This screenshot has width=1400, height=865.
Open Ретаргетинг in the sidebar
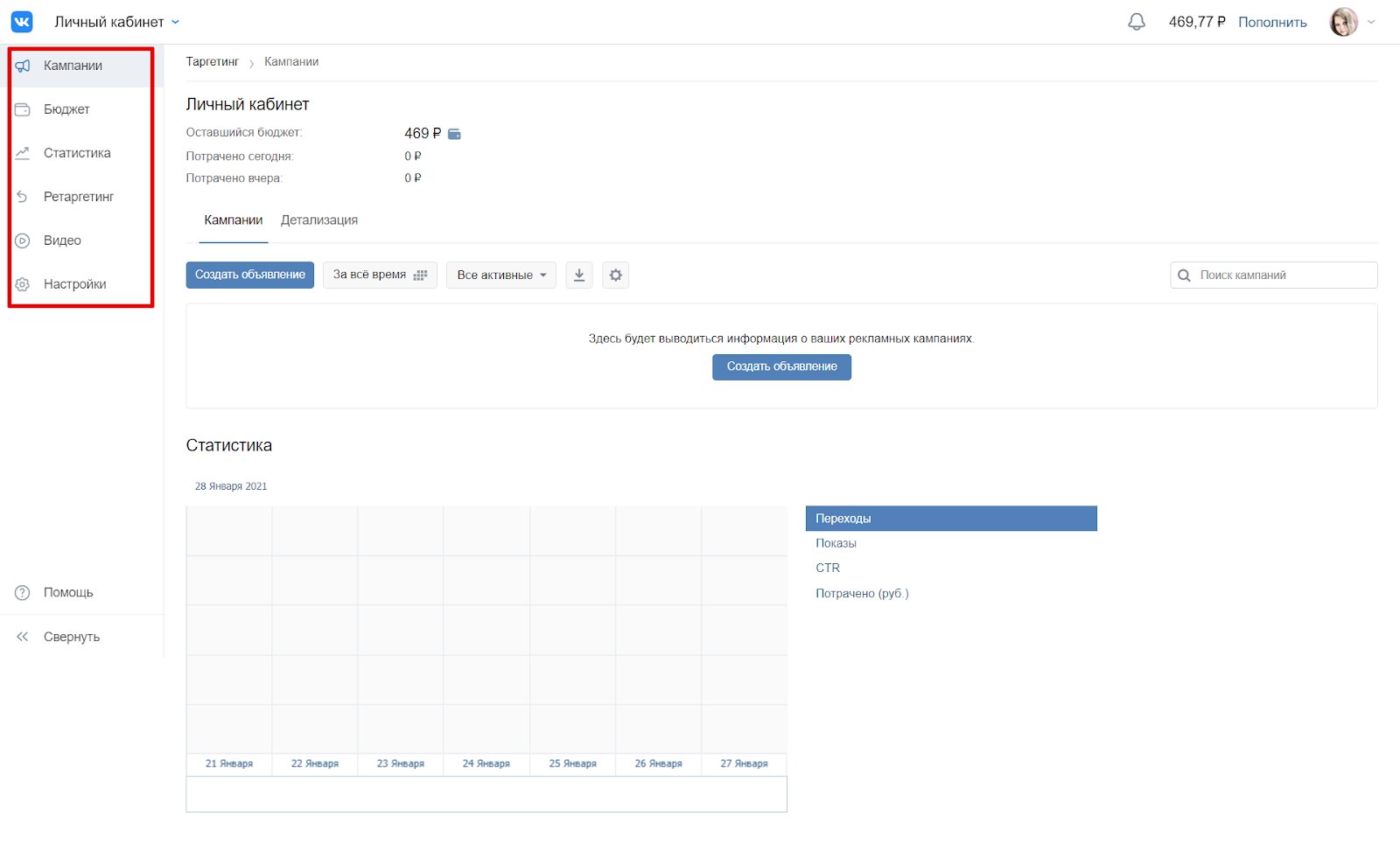click(79, 197)
